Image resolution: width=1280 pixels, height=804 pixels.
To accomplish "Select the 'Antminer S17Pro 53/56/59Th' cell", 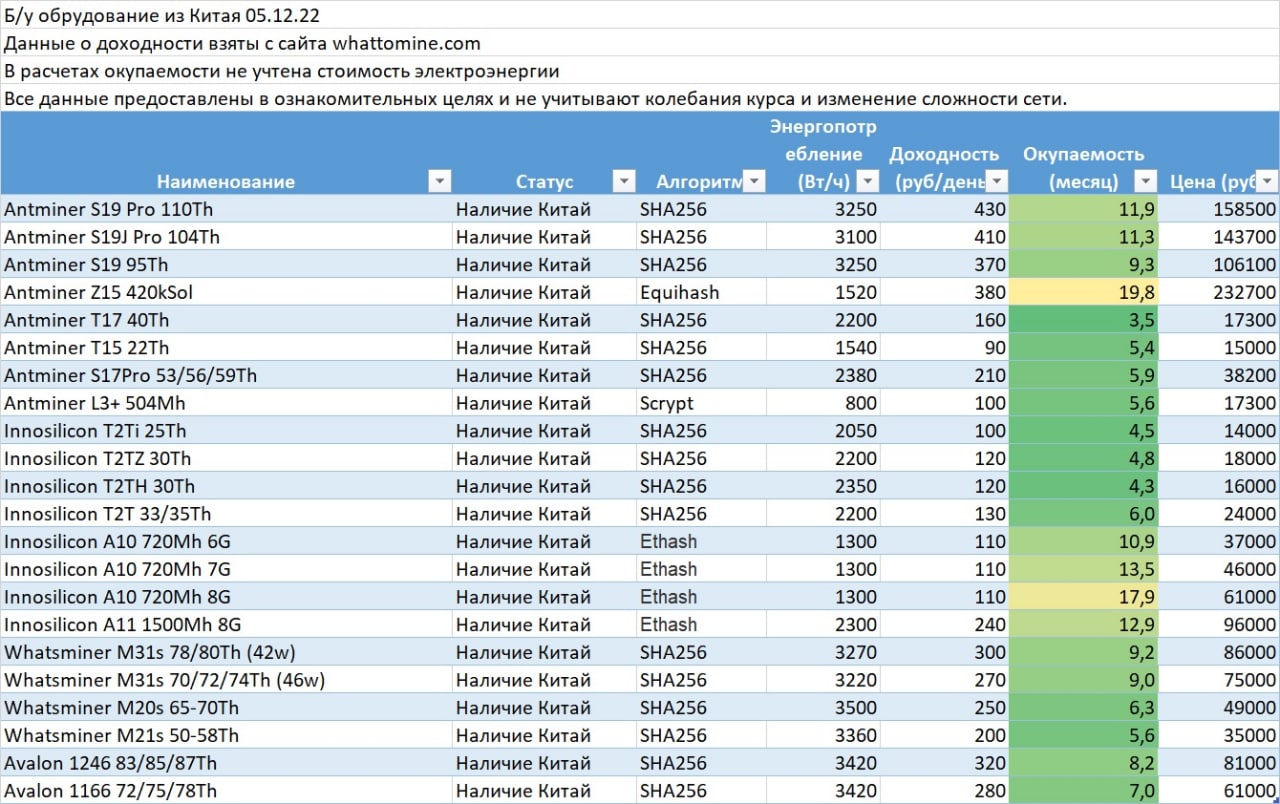I will 226,375.
